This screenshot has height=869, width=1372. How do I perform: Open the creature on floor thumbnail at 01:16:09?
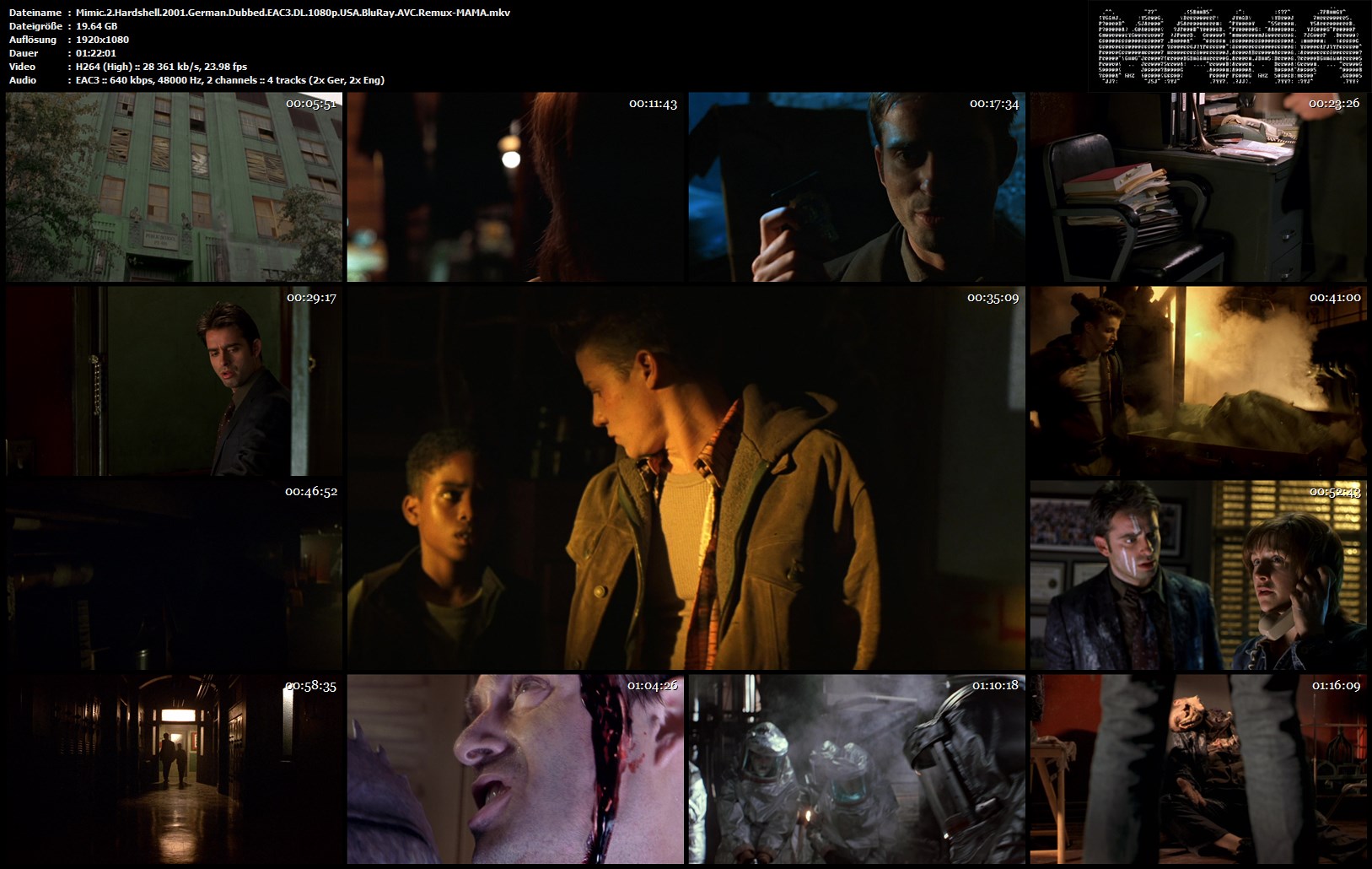click(1198, 769)
